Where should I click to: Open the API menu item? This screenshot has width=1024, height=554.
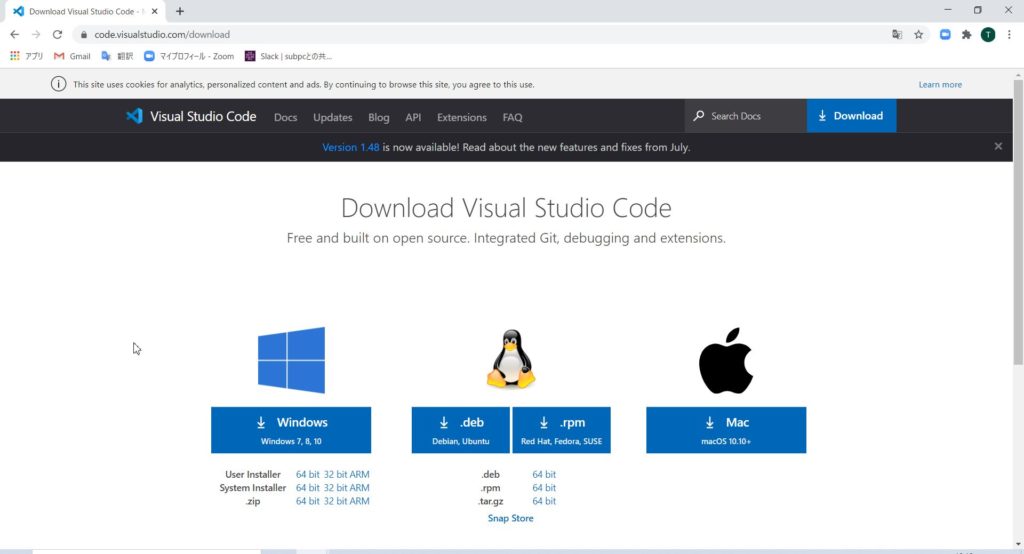pos(413,118)
